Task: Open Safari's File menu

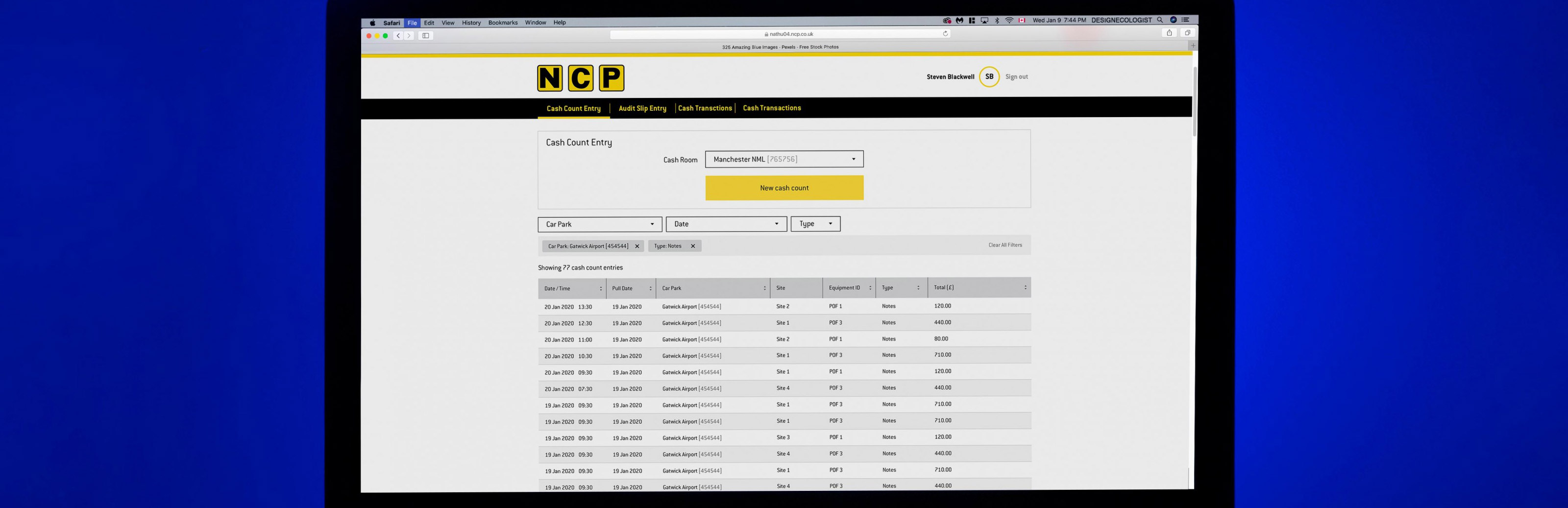Action: 412,23
